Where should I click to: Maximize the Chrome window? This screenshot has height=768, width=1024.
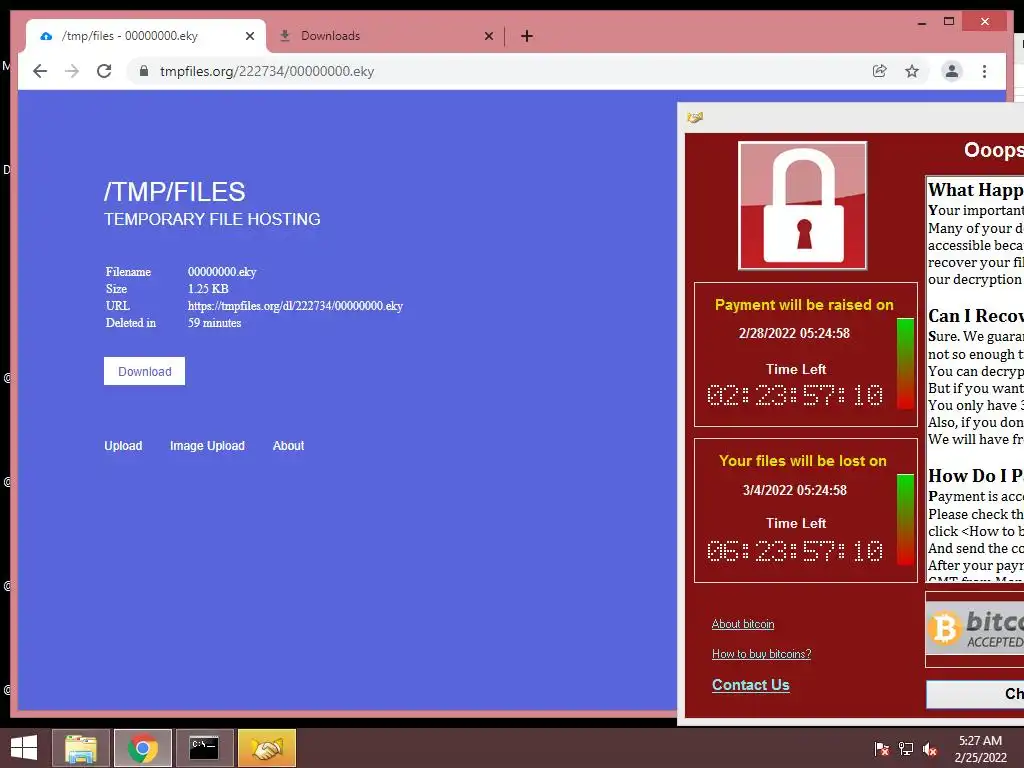pyautogui.click(x=949, y=22)
